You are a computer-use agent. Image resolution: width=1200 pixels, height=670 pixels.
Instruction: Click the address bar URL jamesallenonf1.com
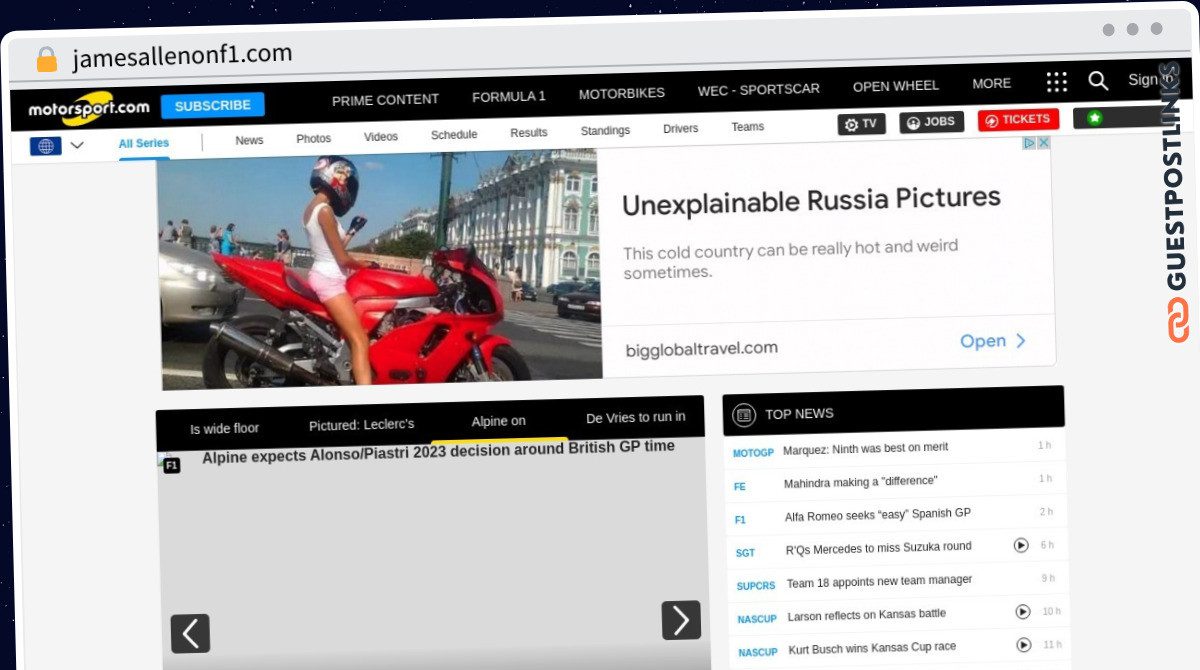point(182,56)
